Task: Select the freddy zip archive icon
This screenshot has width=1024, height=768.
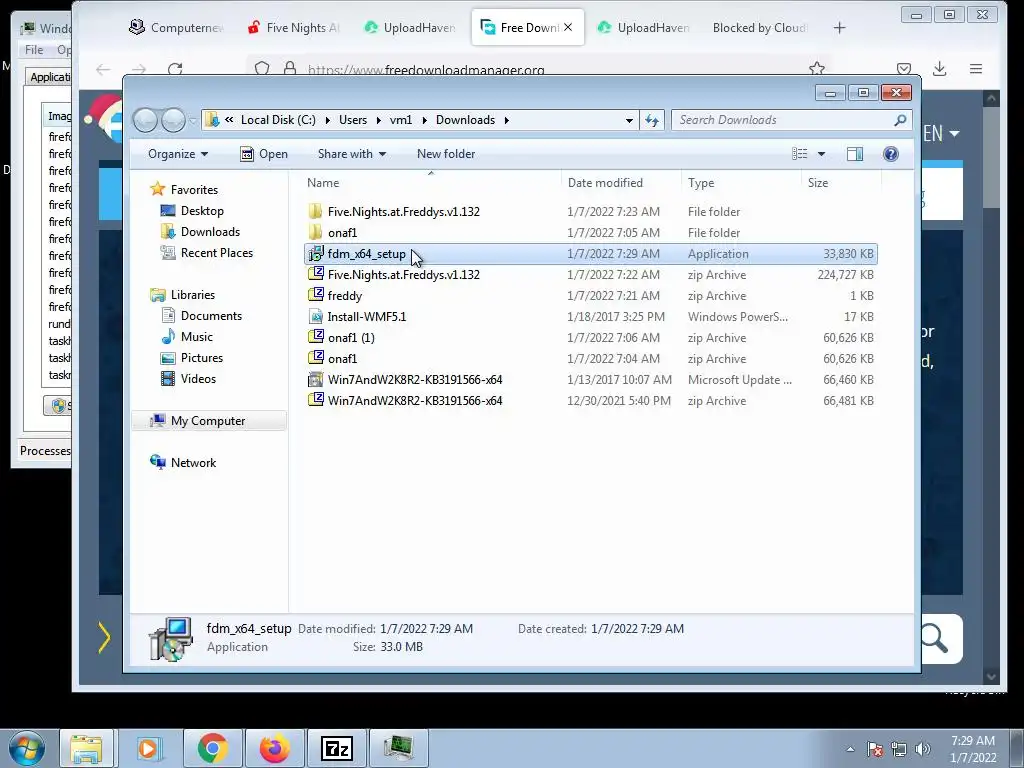Action: point(315,295)
